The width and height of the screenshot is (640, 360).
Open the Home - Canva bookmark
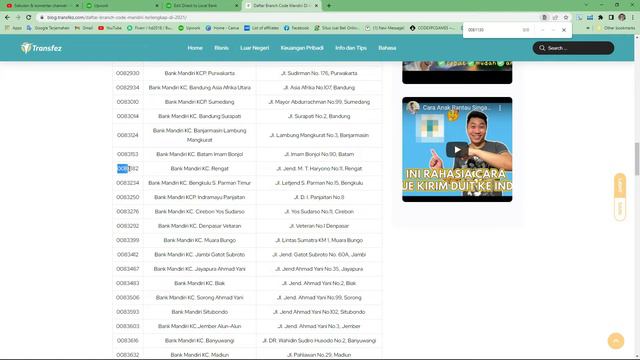[x=222, y=28]
